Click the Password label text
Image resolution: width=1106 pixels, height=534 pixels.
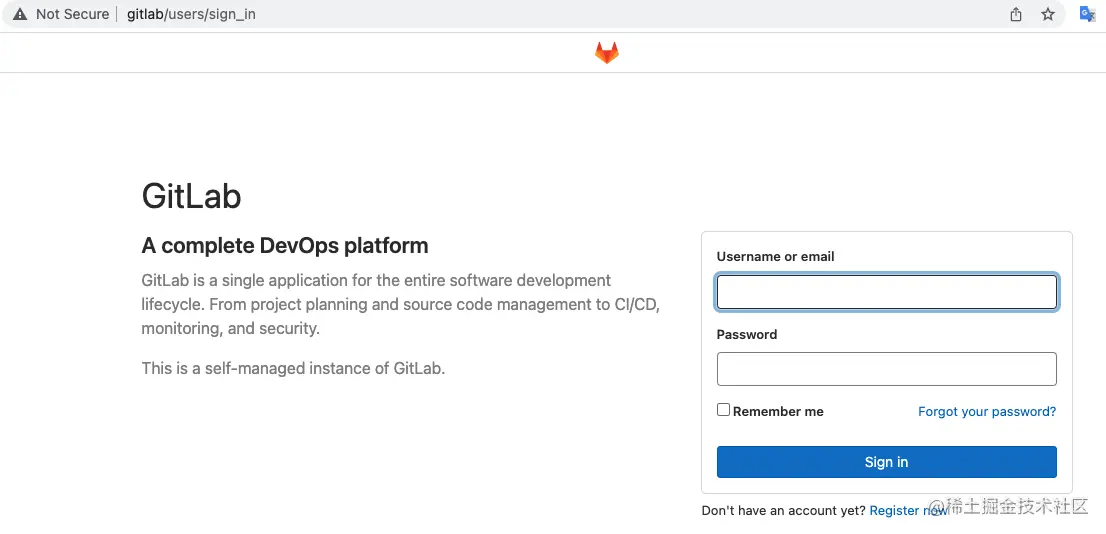747,334
